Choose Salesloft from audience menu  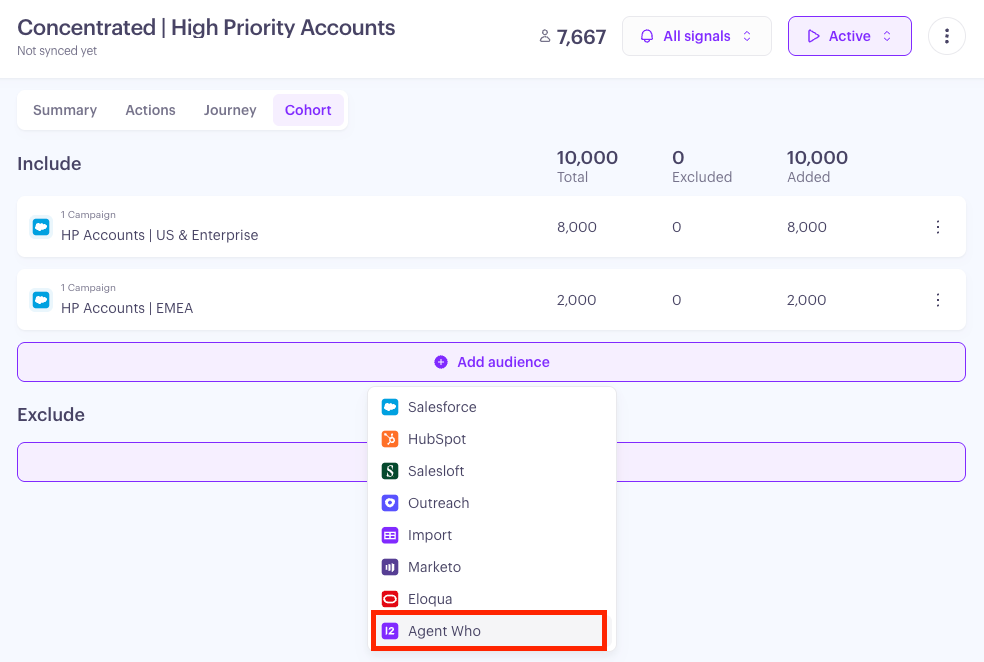491,471
